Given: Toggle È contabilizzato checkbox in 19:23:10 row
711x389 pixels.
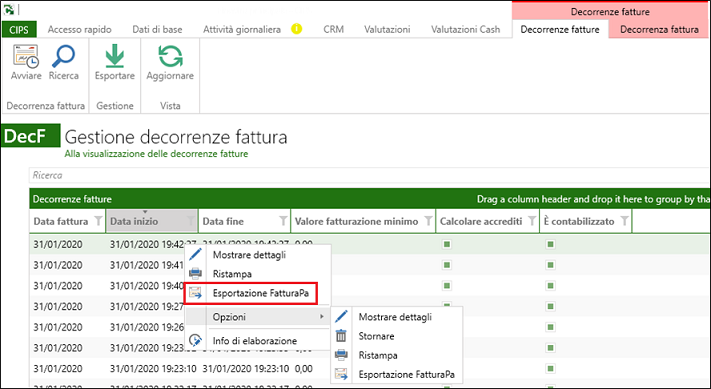Looking at the screenshot, I should tap(550, 369).
